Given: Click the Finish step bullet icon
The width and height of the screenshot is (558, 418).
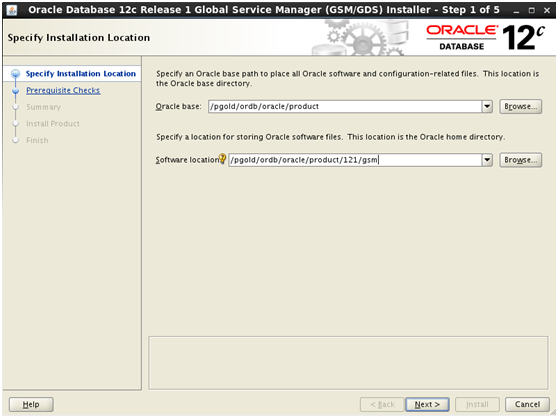Looking at the screenshot, I should pos(16,140).
